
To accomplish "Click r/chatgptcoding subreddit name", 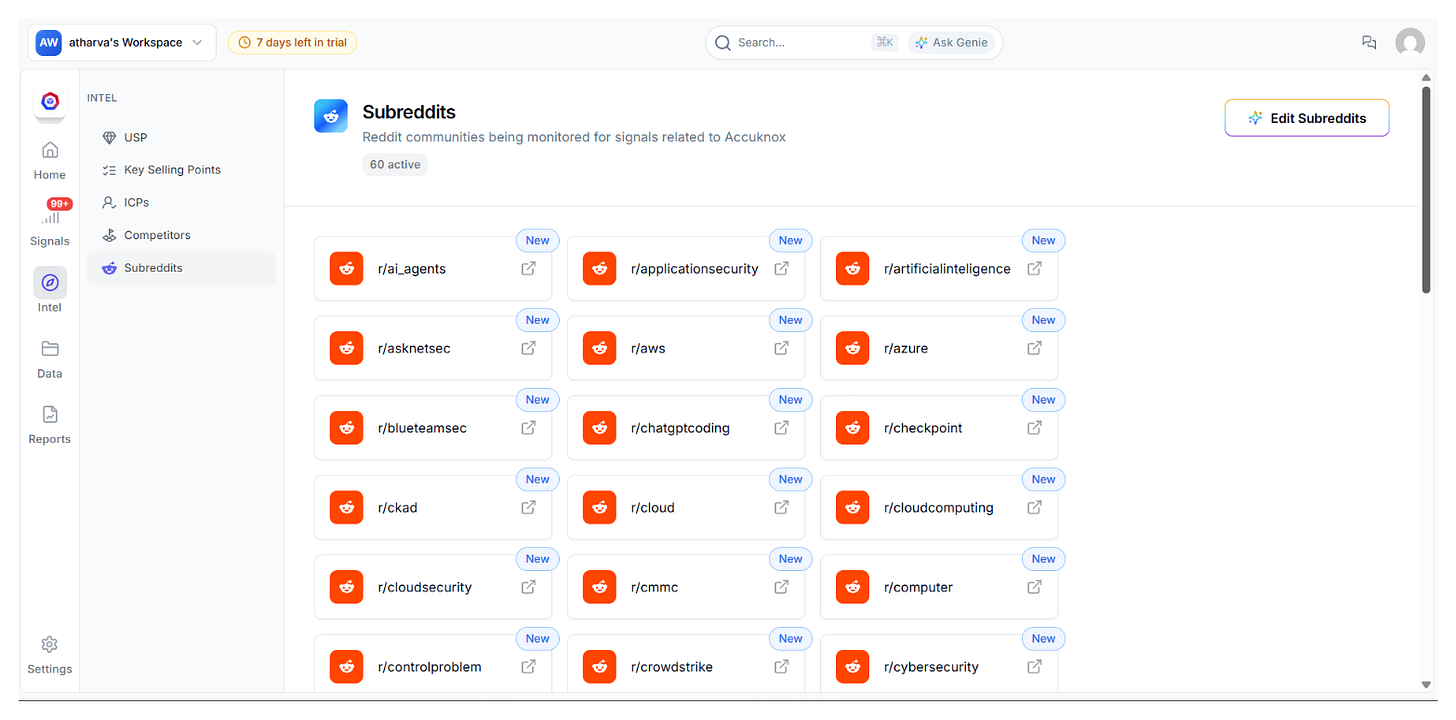I will click(x=680, y=428).
